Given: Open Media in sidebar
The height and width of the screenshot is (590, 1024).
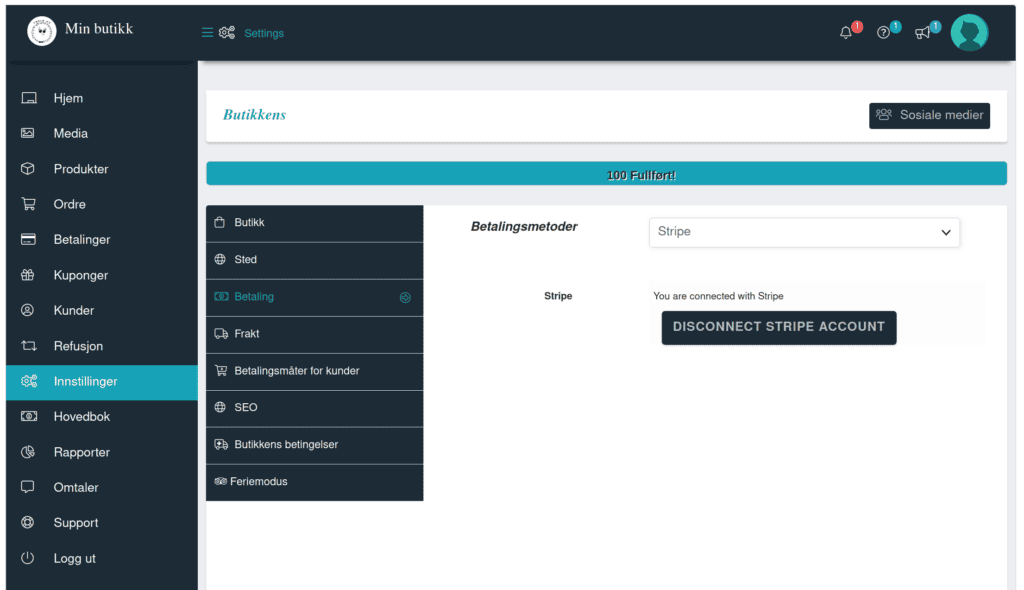Looking at the screenshot, I should [x=102, y=133].
